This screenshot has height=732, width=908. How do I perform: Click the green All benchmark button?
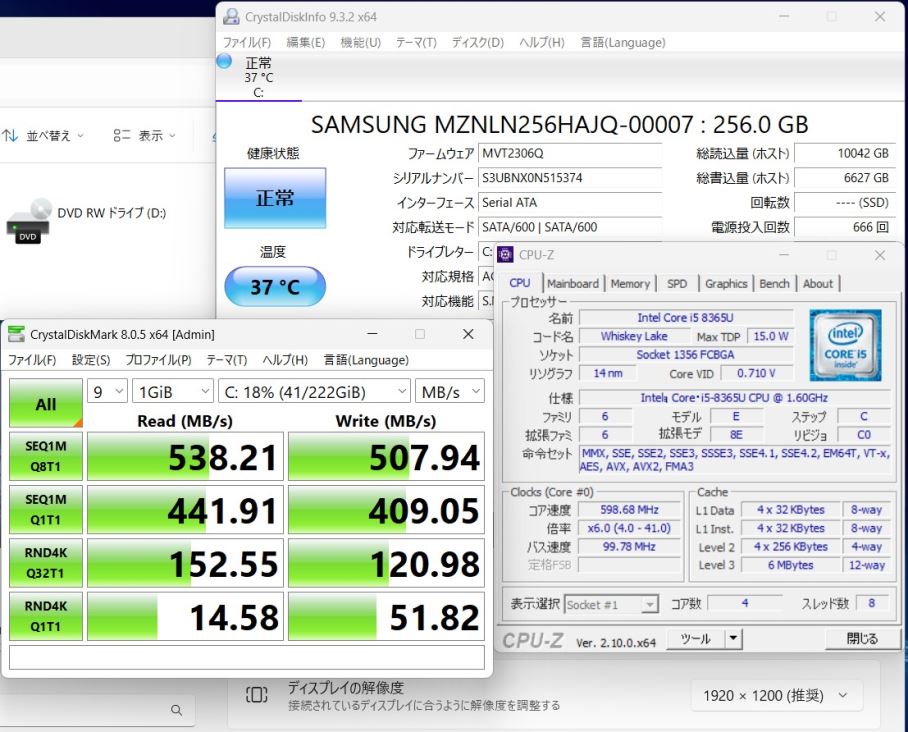point(46,403)
